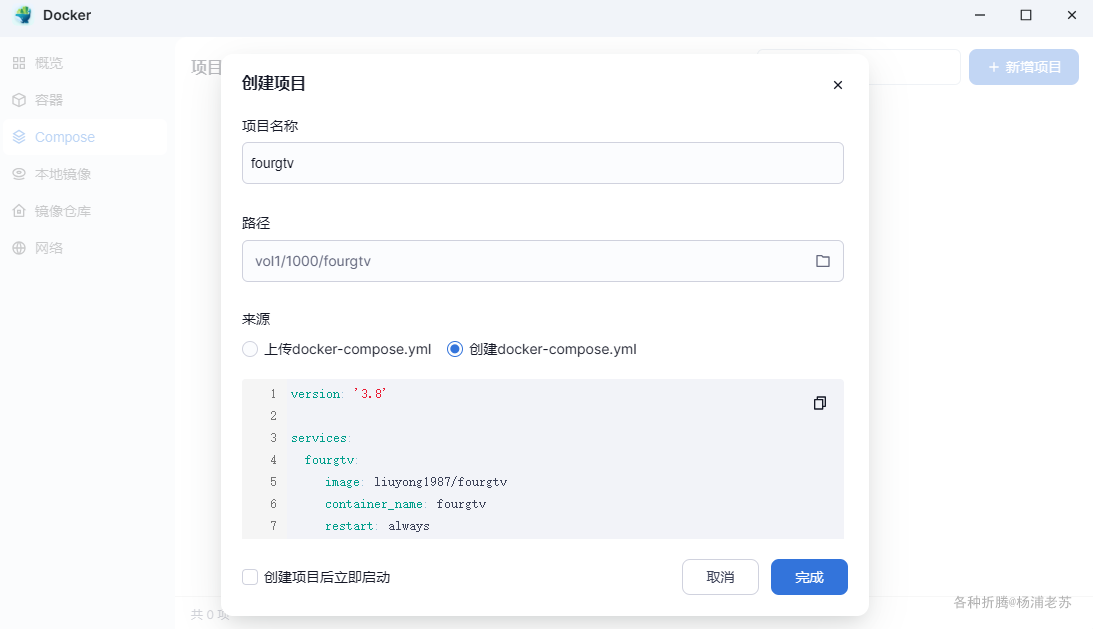Image resolution: width=1093 pixels, height=629 pixels.
Task: Click the fourgtv: service key on line 4
Action: (331, 460)
